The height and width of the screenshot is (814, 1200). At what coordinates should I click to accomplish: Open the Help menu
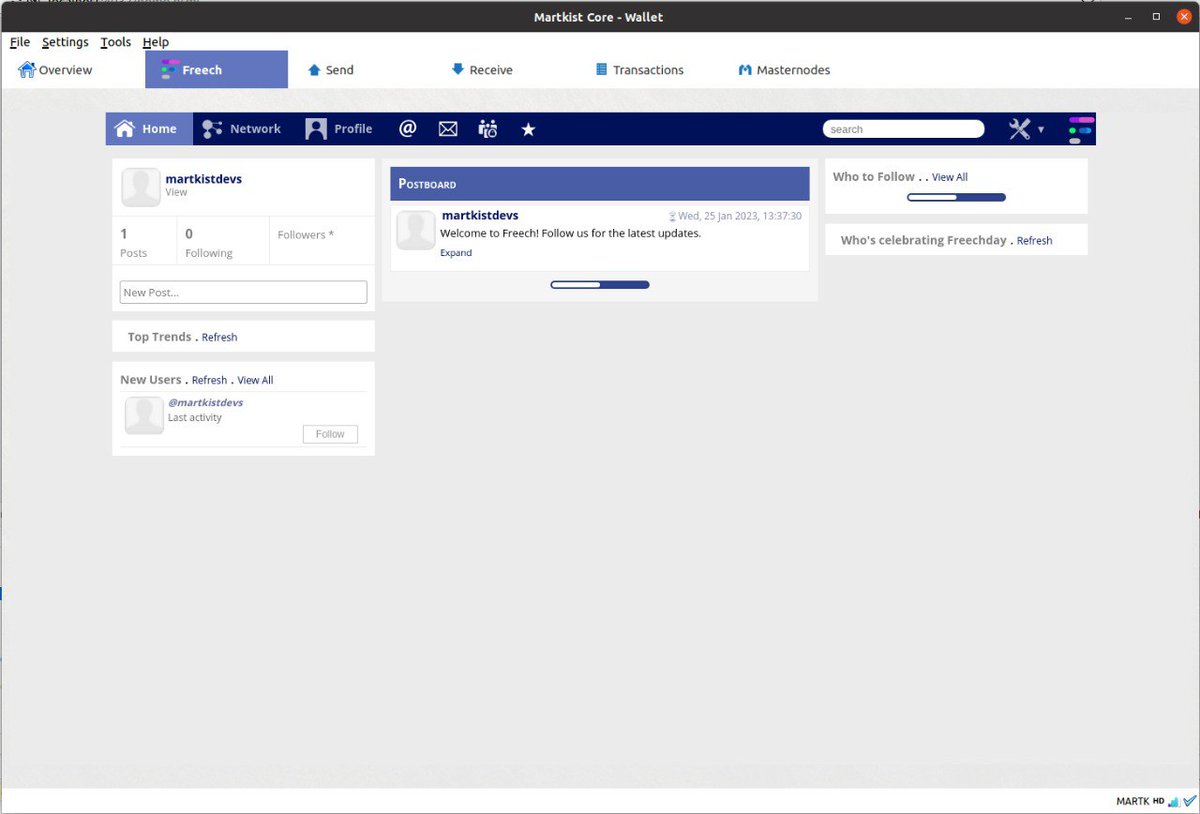(156, 42)
